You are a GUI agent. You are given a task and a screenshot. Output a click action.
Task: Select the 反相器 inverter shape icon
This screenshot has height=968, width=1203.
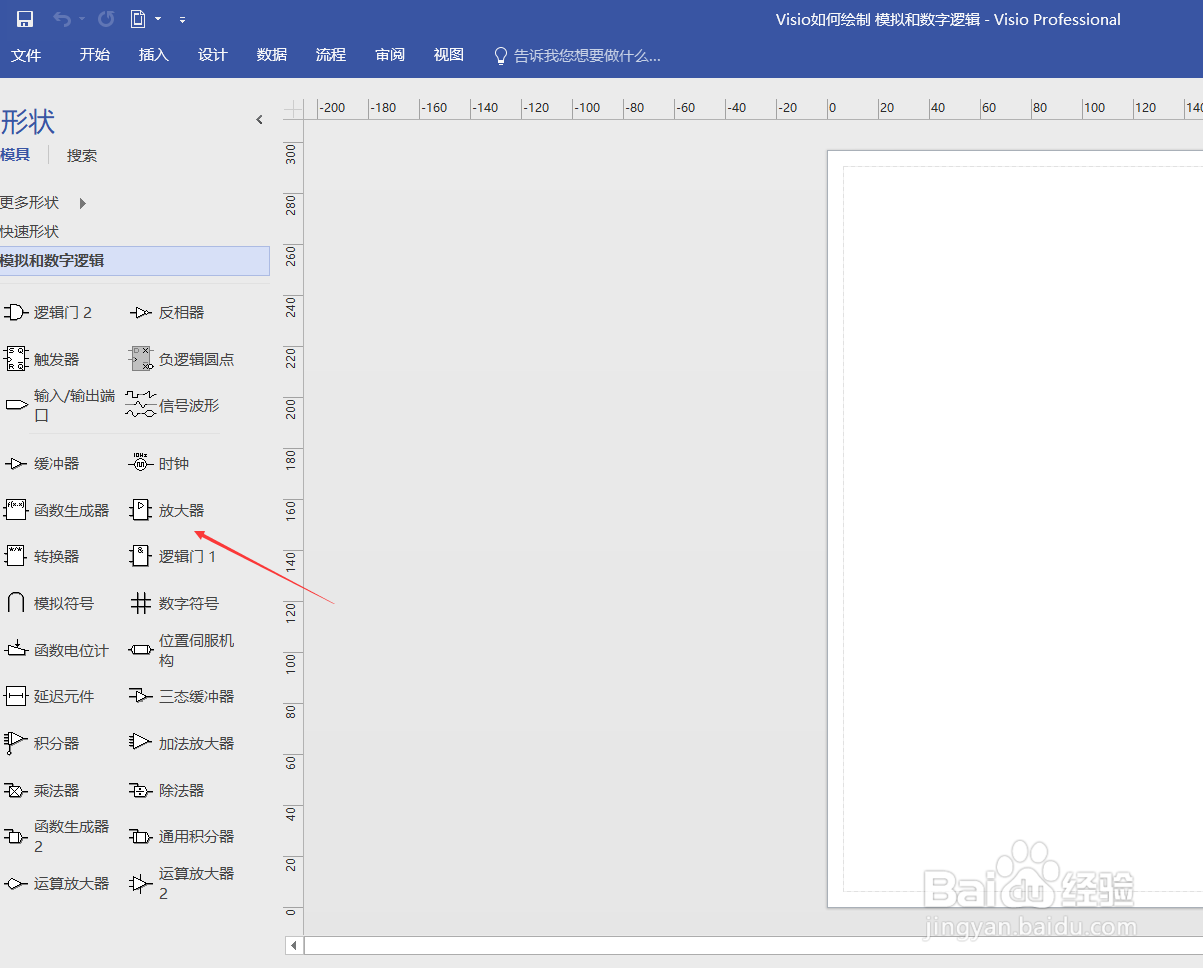pos(141,313)
